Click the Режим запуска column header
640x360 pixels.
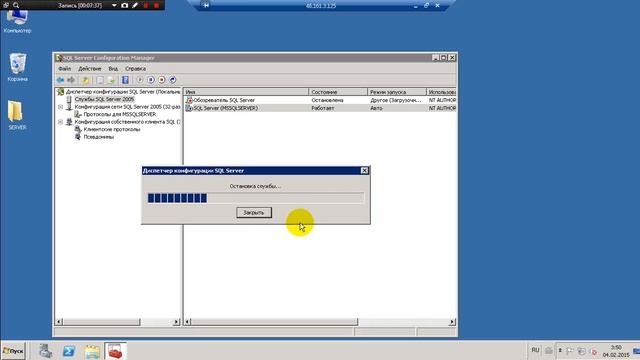pos(397,92)
